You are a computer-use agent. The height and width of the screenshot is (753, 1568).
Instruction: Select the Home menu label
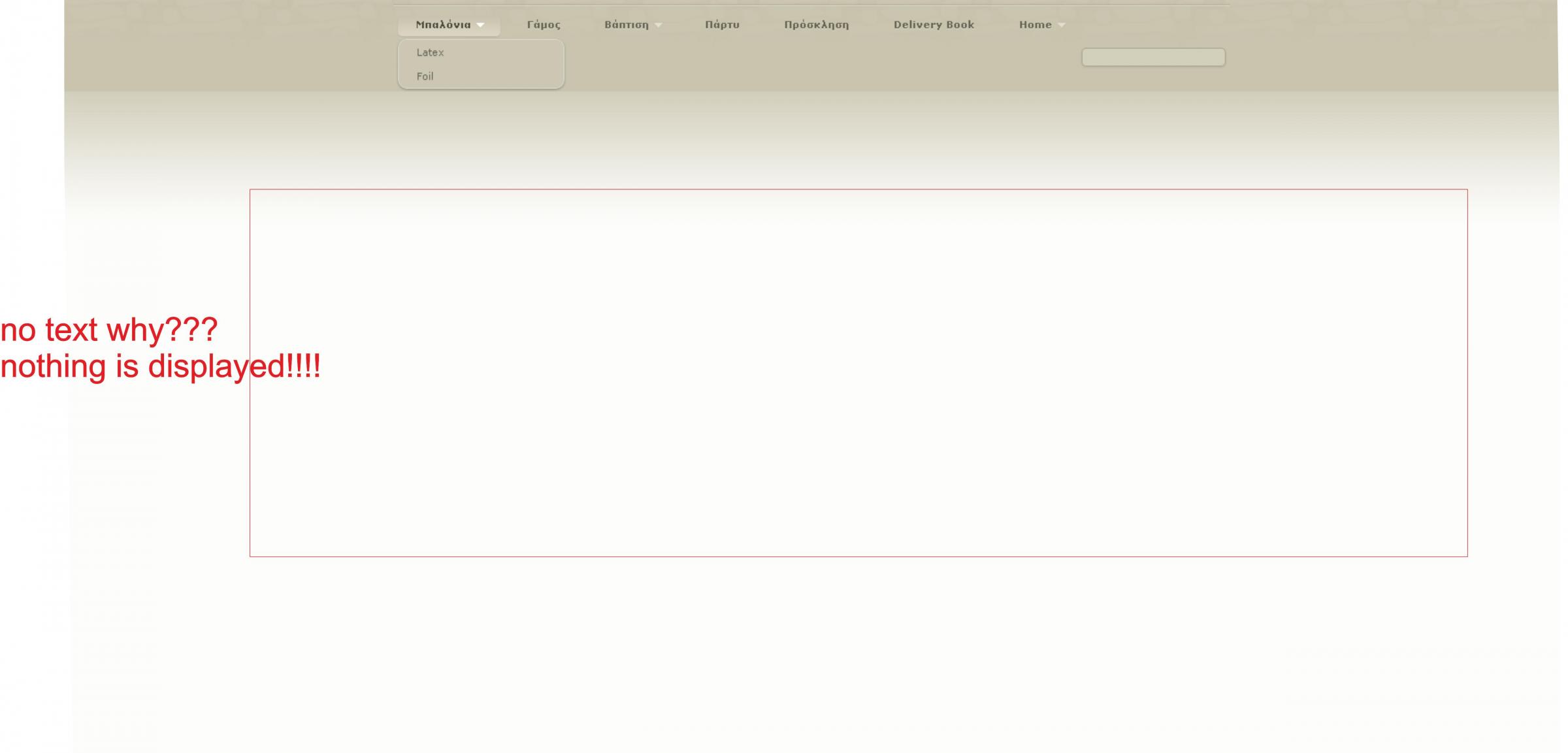(1035, 25)
